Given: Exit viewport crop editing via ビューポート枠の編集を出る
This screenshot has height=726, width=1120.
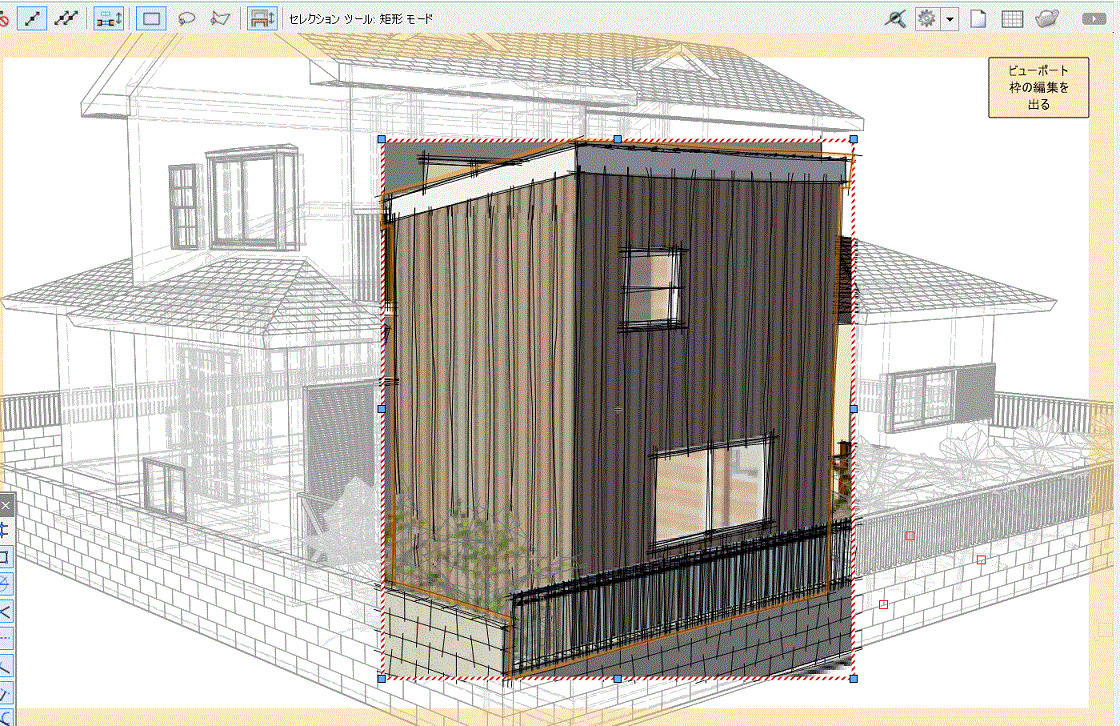Looking at the screenshot, I should coord(1038,87).
